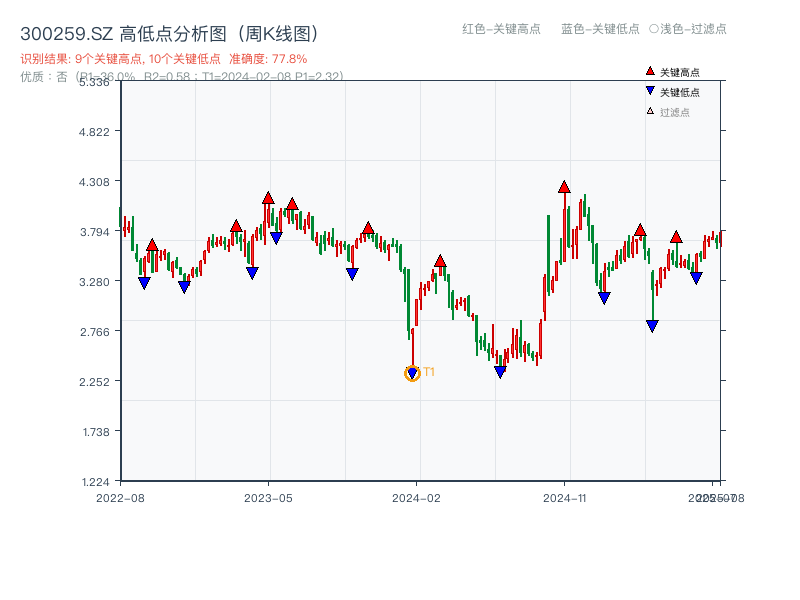Image resolution: width=800 pixels, height=600 pixels.
Task: Click the blue 关键低点 triangle in the legend
Action: (x=650, y=92)
